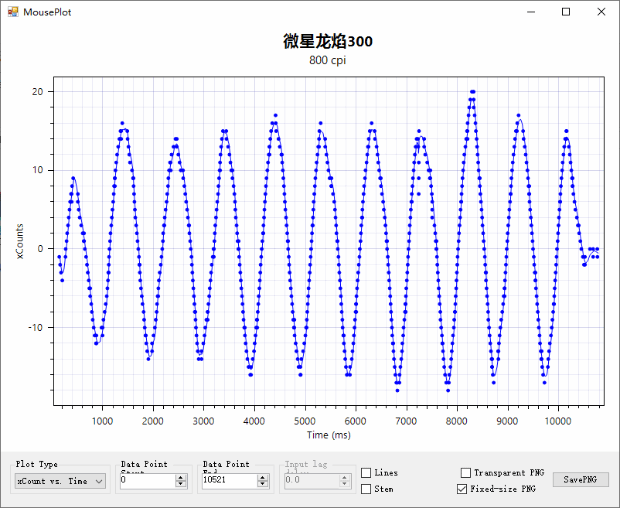Click the Input lag spinner up arrow
Viewport: 620px width, 508px height.
tap(344, 478)
